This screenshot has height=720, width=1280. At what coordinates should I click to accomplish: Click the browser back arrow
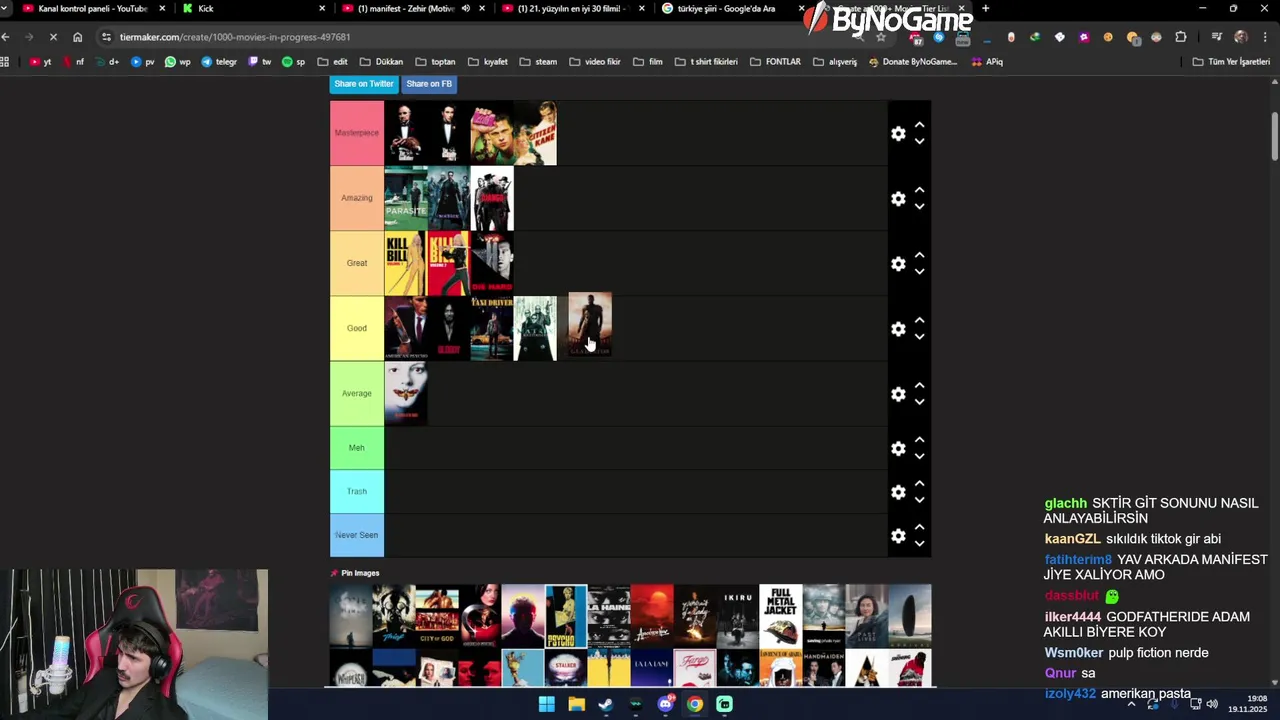pos(6,37)
